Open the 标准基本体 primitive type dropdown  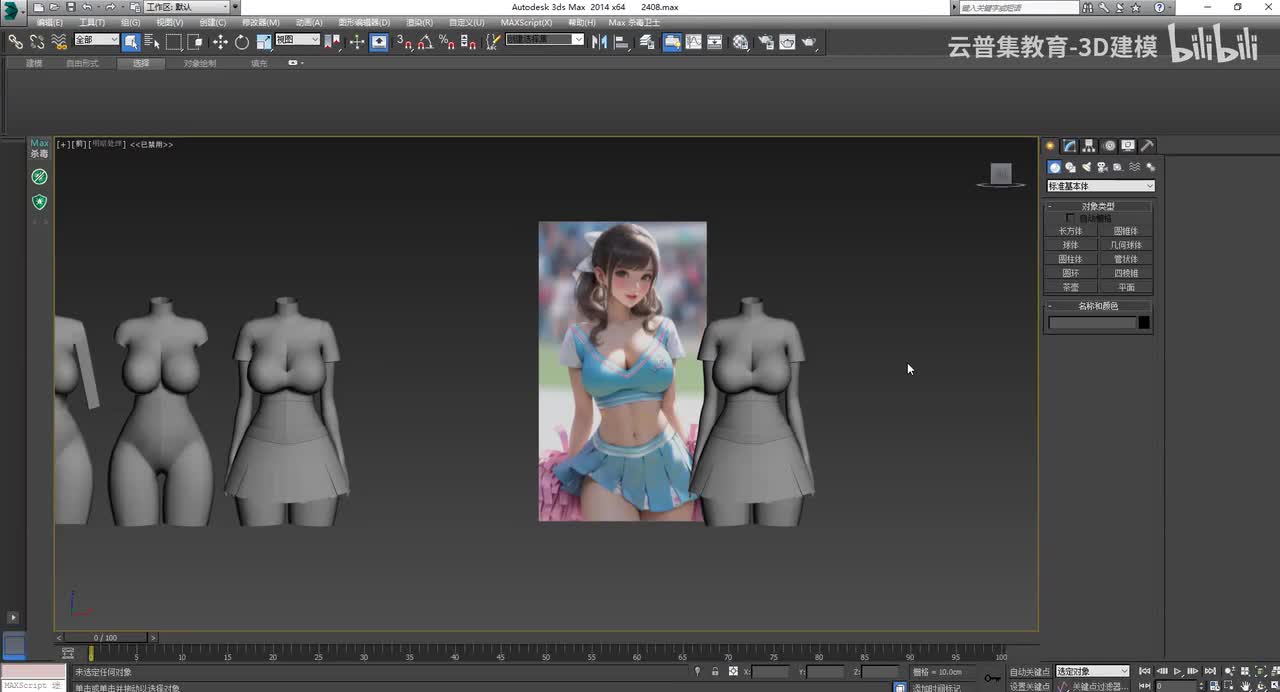tap(1100, 186)
